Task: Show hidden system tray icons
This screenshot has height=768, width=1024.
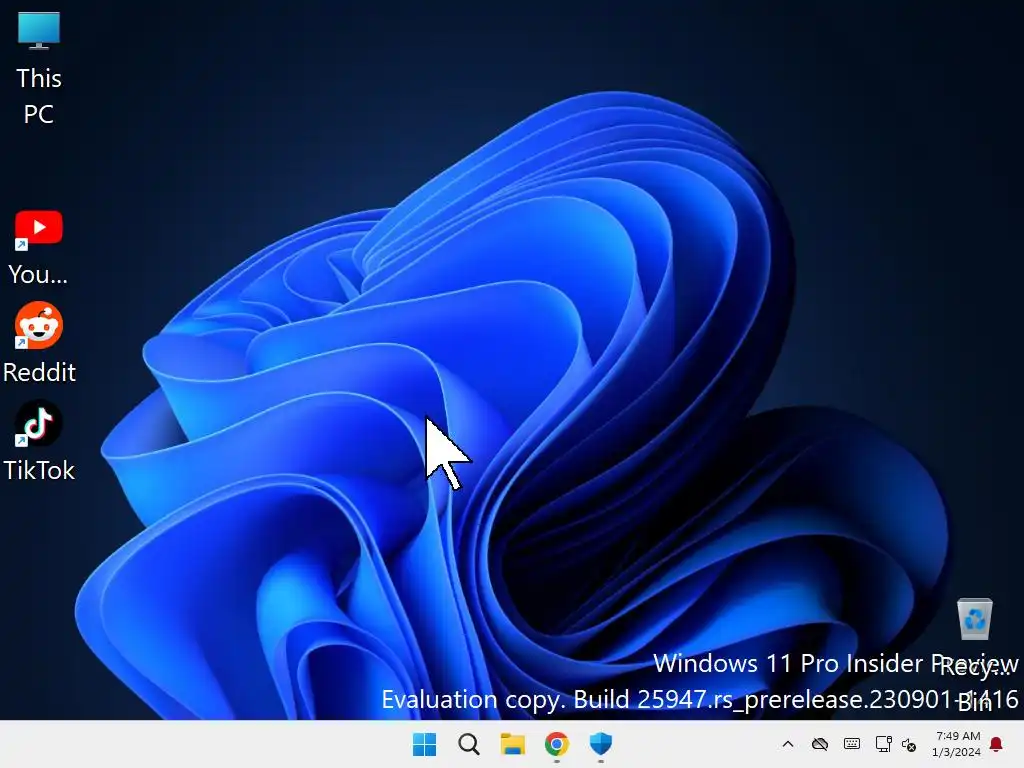Action: click(788, 744)
